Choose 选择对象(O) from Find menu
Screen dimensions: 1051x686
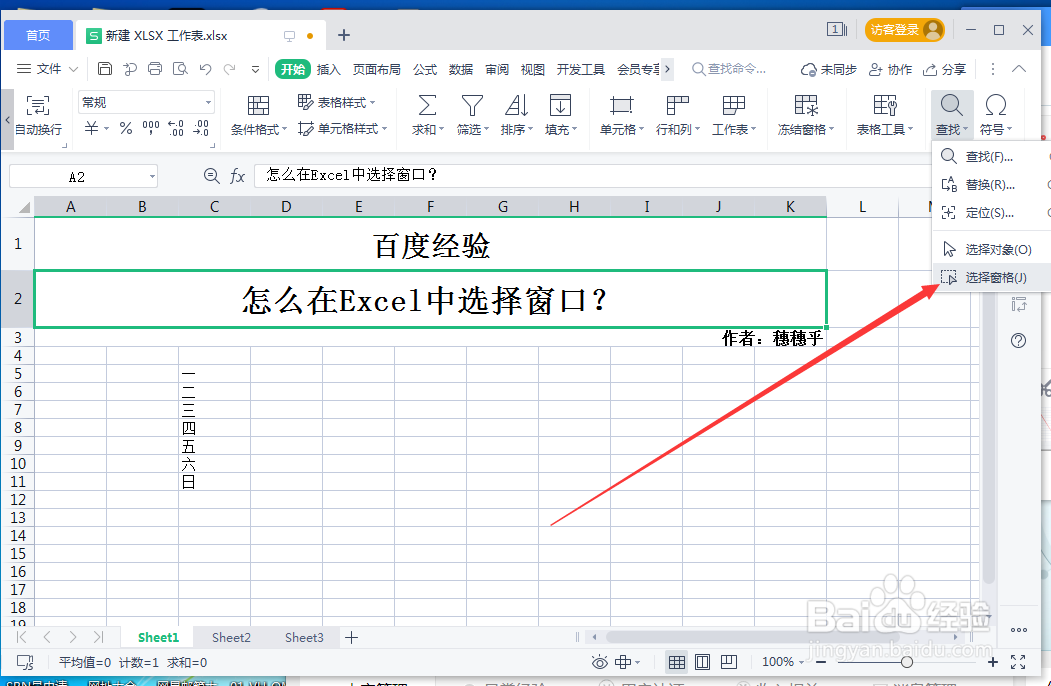pos(991,249)
